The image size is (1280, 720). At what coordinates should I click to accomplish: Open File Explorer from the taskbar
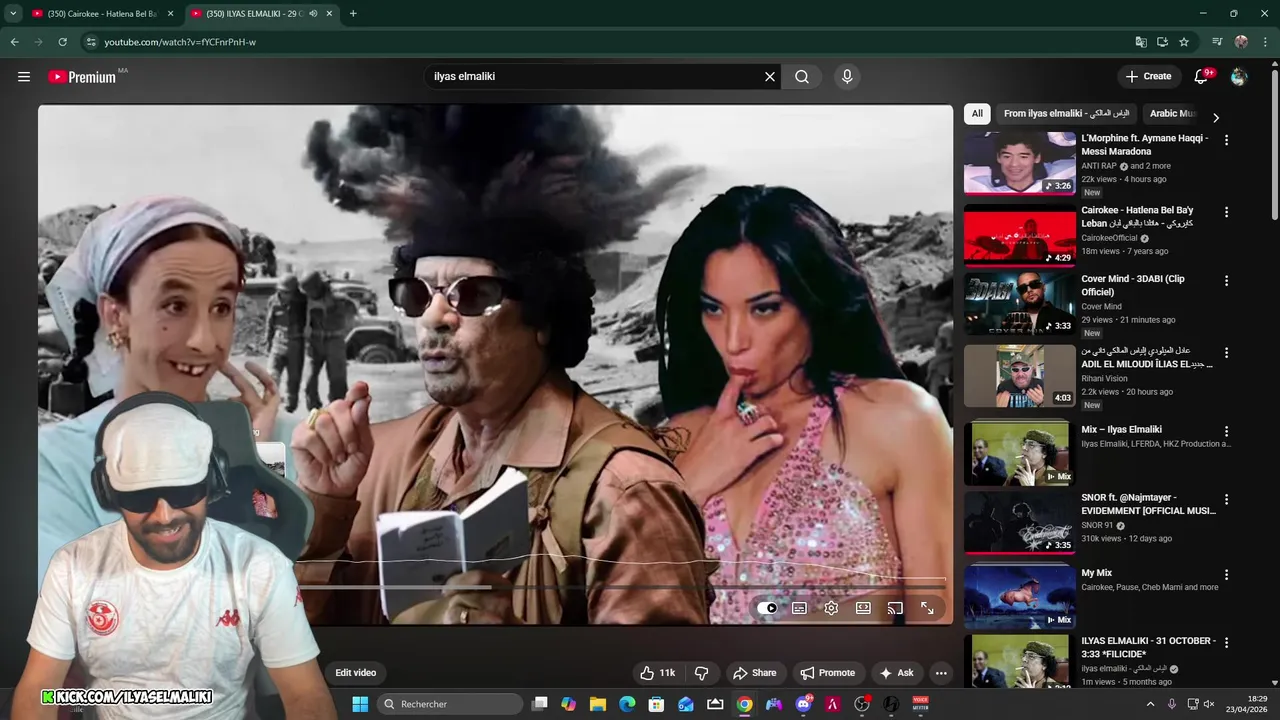tap(598, 704)
